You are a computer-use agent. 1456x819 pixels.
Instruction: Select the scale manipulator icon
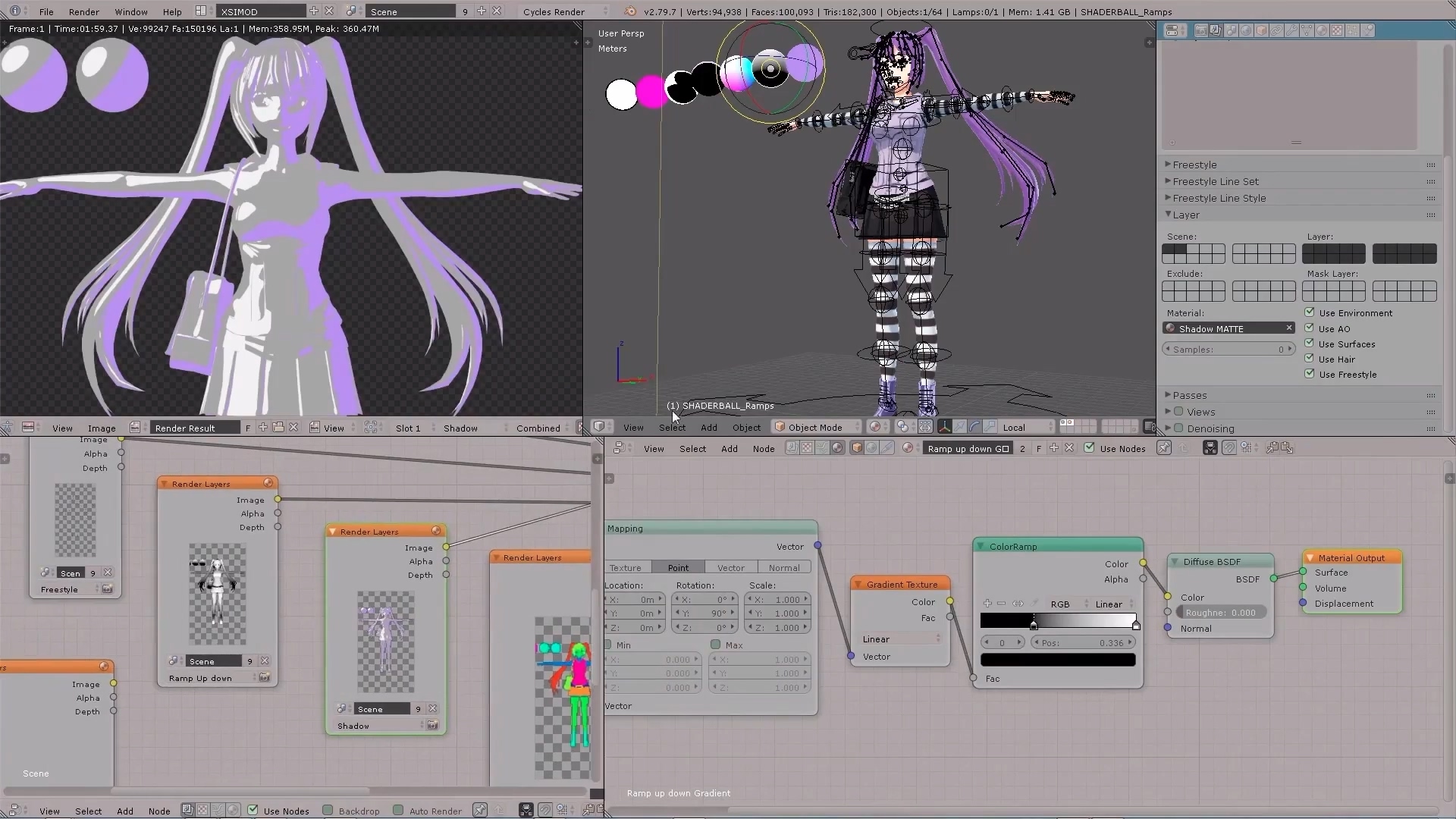tap(990, 427)
